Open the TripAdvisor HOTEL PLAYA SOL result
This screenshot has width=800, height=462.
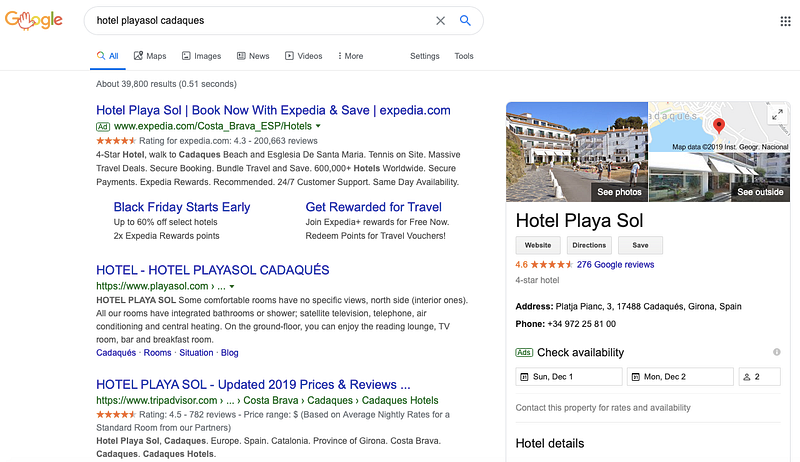tap(253, 384)
